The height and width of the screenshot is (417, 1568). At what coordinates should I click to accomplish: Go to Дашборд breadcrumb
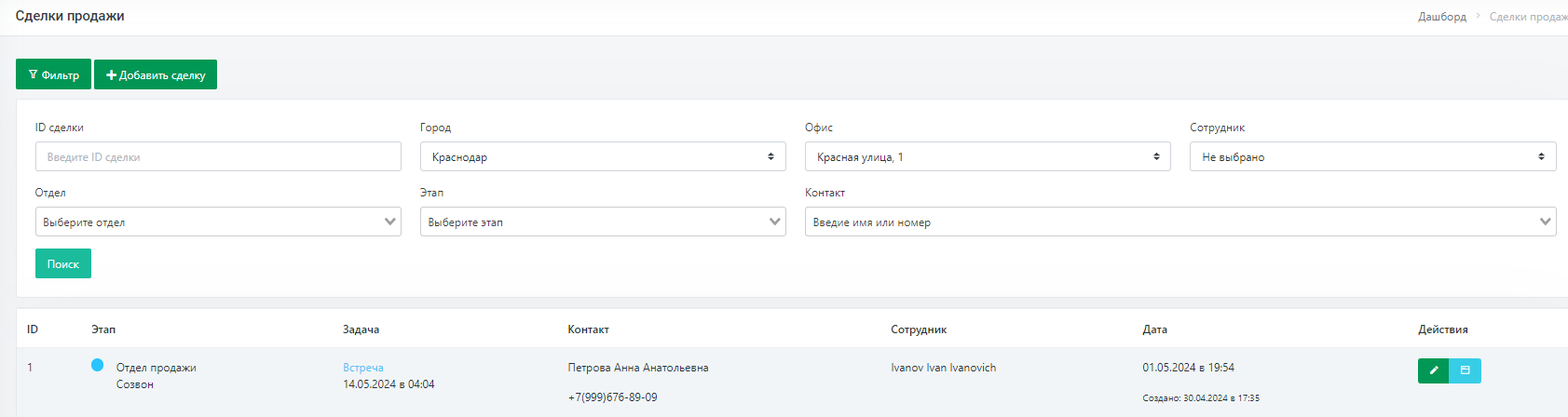click(1442, 17)
